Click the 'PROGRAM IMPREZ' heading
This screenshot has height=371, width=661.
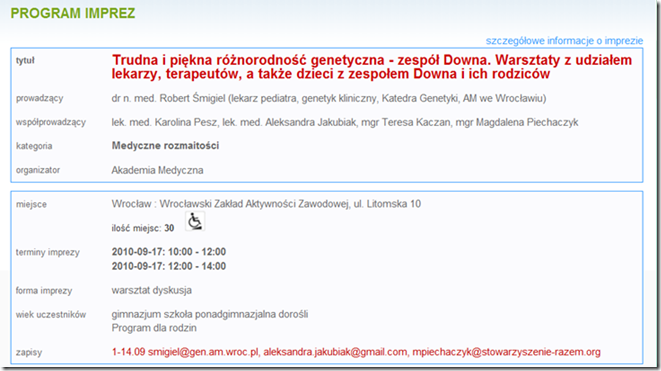point(73,13)
